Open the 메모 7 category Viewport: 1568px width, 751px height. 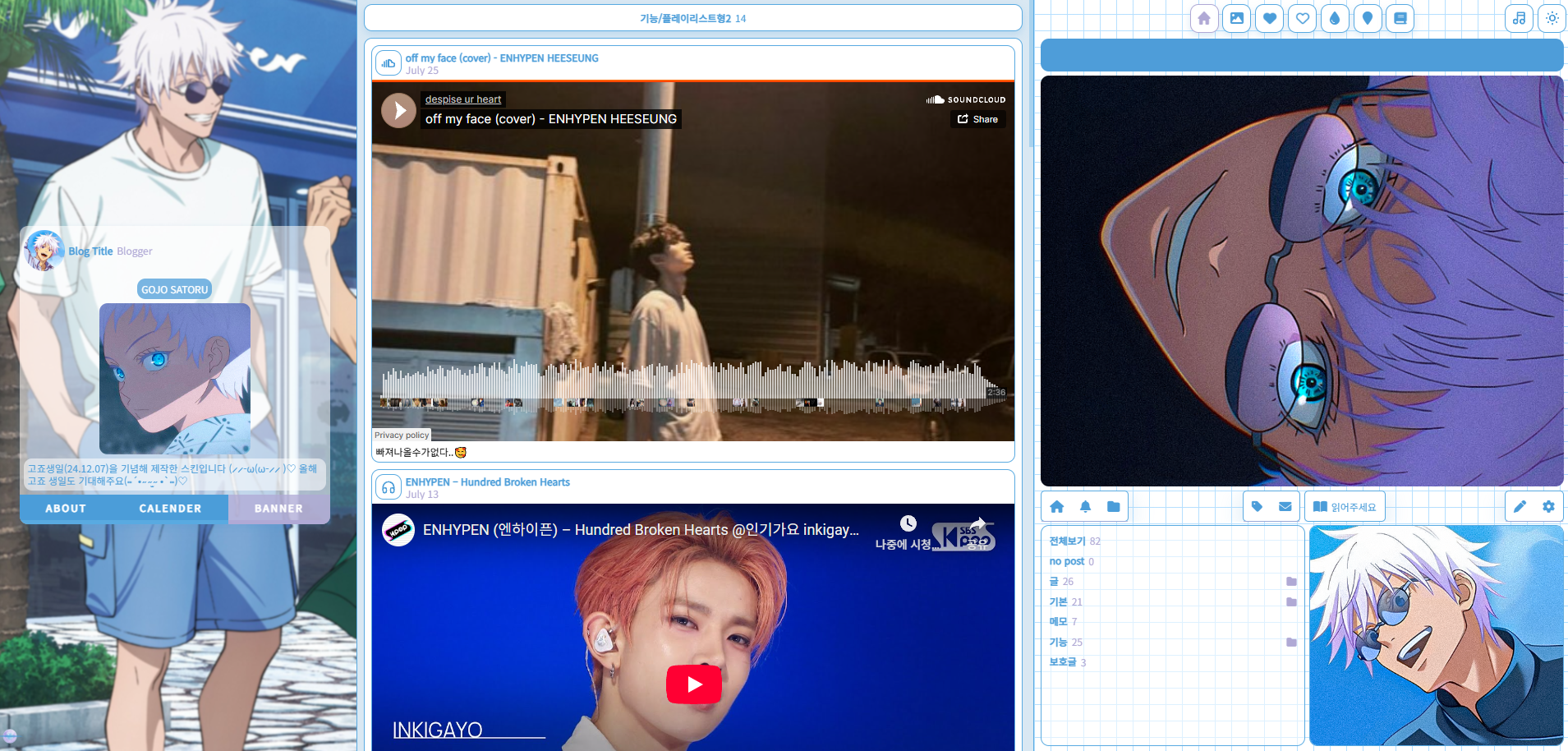[1063, 621]
